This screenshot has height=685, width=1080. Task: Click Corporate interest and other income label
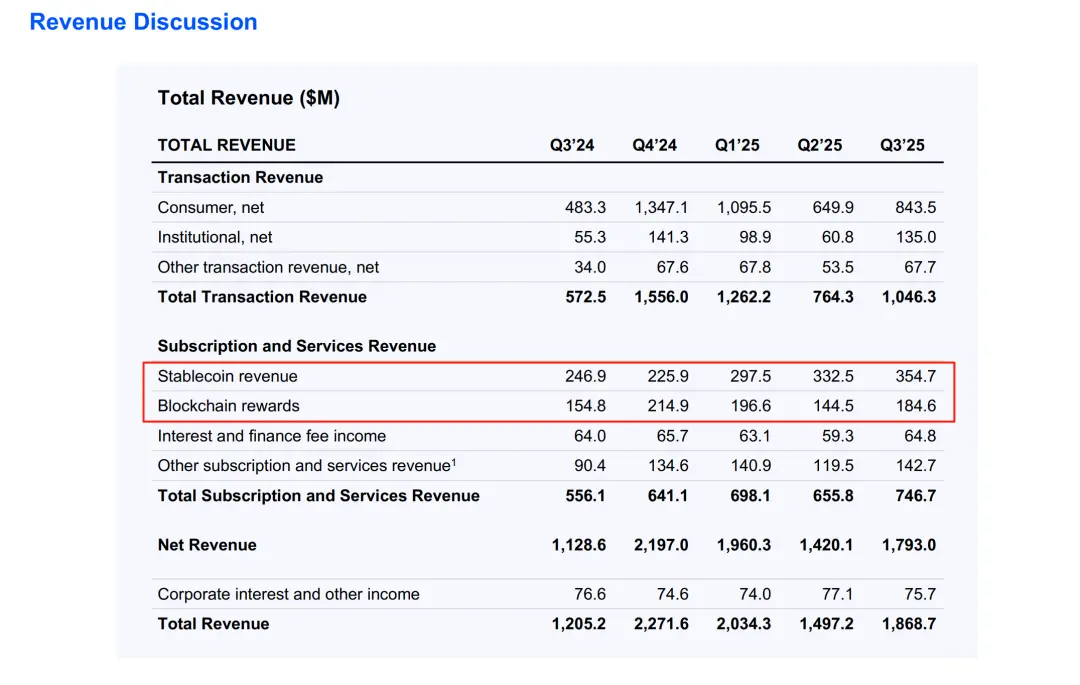(x=288, y=594)
